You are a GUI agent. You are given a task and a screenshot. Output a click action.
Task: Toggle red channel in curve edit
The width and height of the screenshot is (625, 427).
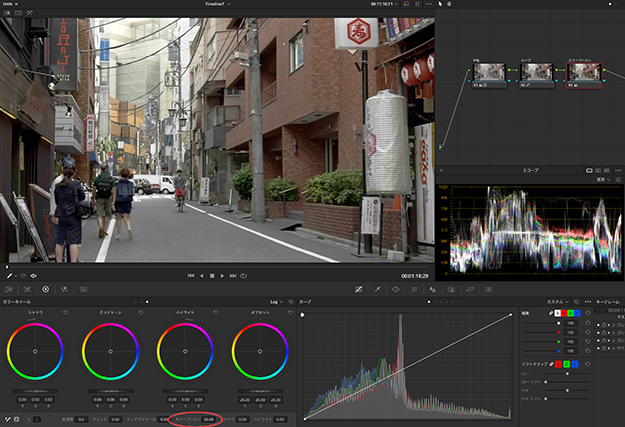click(565, 314)
